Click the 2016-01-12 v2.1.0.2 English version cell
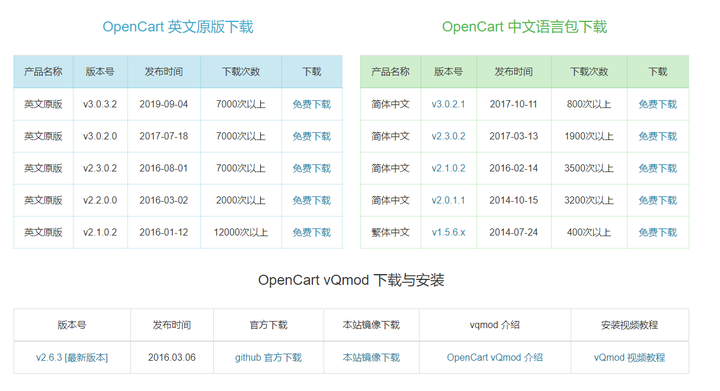The height and width of the screenshot is (391, 720). pyautogui.click(x=100, y=233)
